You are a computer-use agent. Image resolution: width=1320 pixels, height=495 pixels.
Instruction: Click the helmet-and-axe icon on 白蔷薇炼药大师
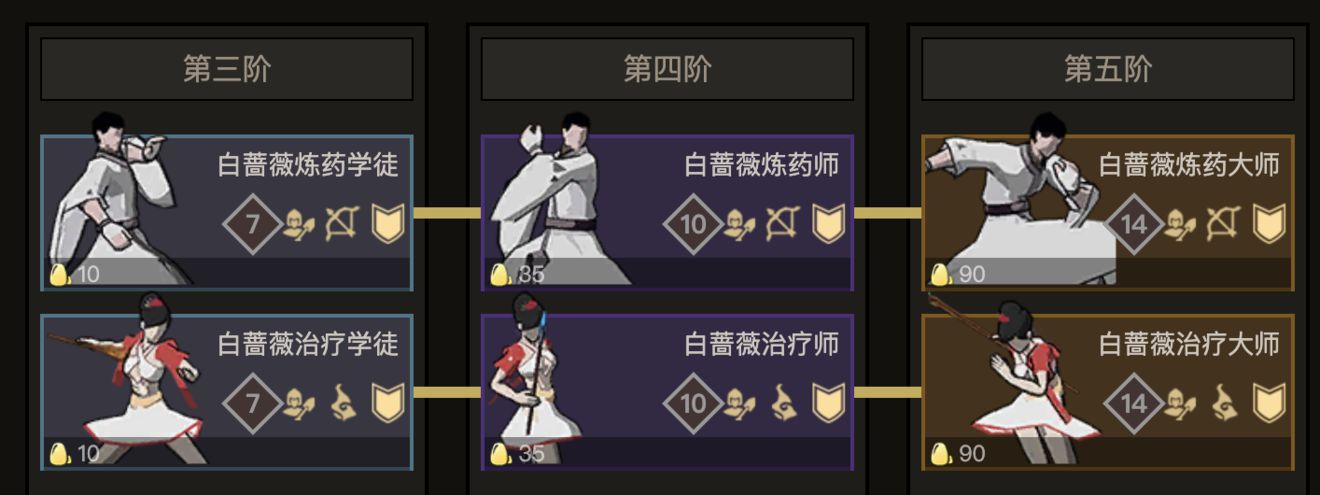[1180, 224]
